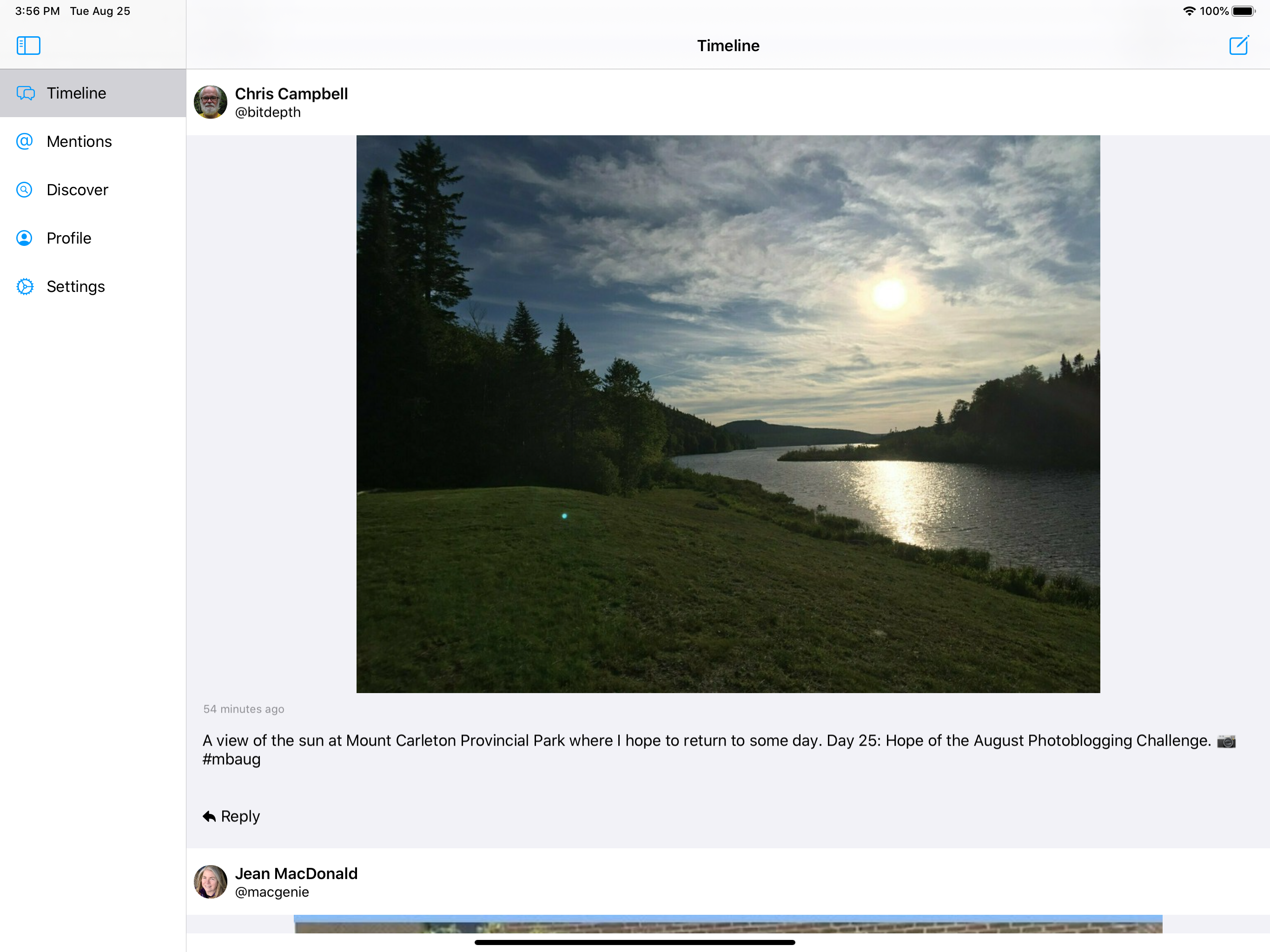Image resolution: width=1270 pixels, height=952 pixels.
Task: Open the Mentions section
Action: tap(79, 141)
